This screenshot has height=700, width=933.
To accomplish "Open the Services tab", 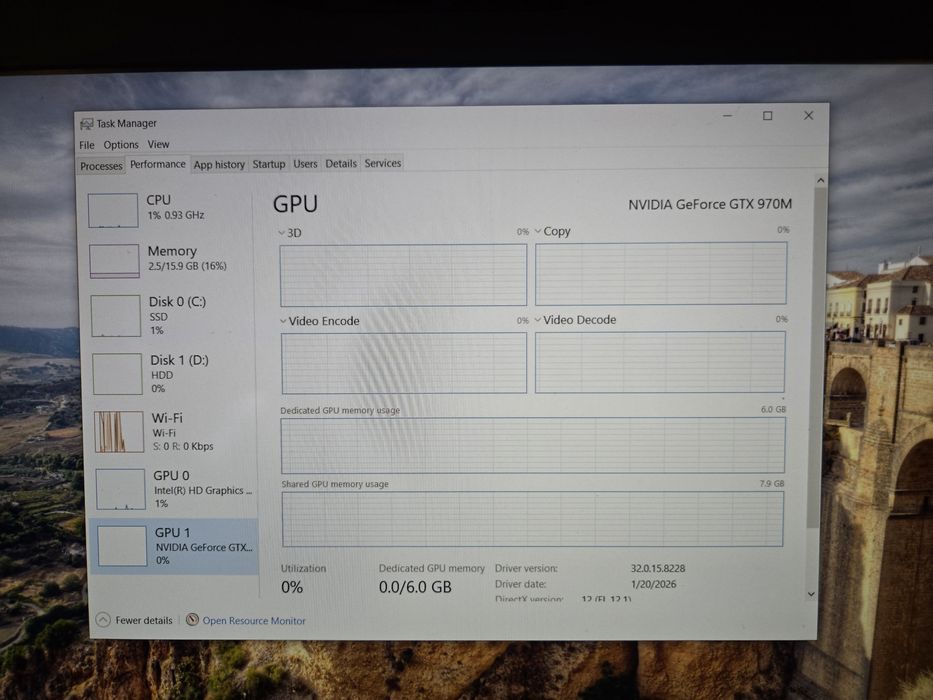I will coord(383,163).
